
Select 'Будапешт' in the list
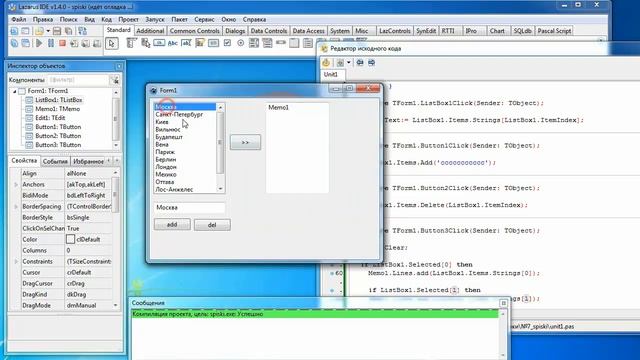pyautogui.click(x=169, y=137)
